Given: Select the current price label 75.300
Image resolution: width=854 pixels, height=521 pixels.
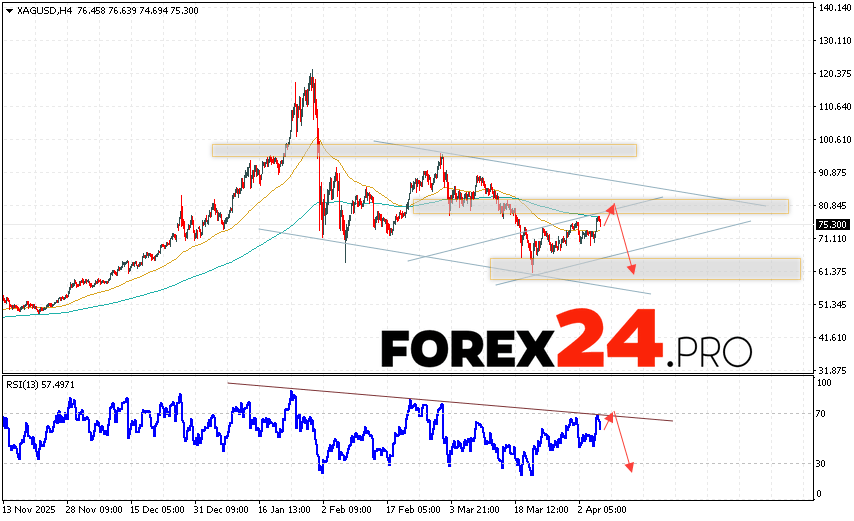Looking at the screenshot, I should [x=831, y=225].
